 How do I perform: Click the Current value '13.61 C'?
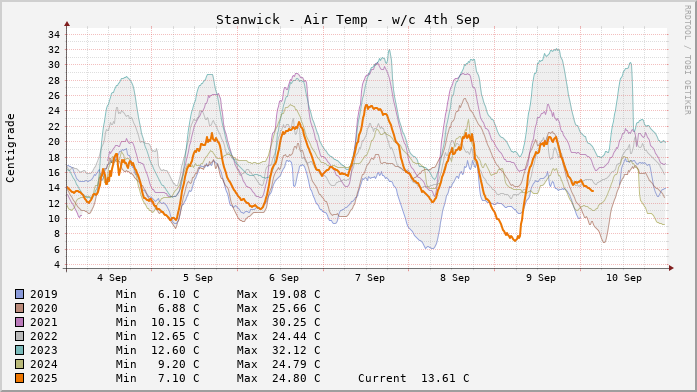pyautogui.click(x=445, y=378)
